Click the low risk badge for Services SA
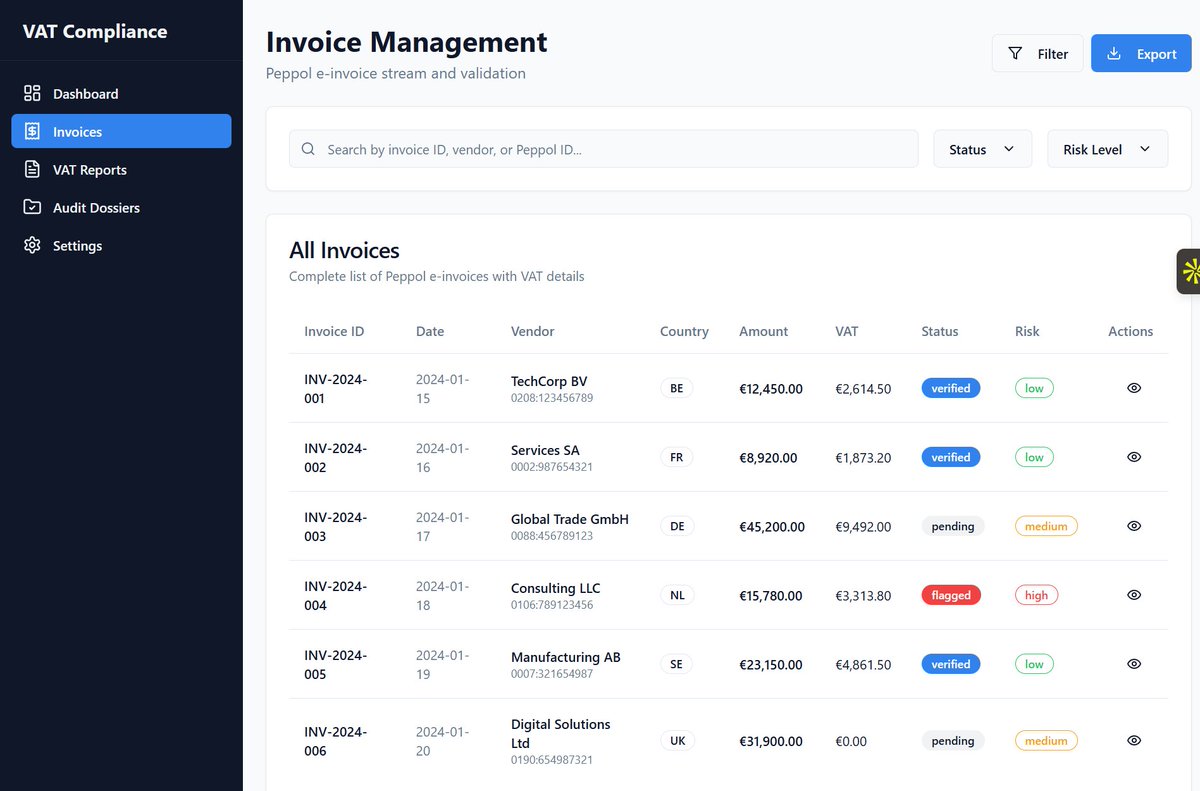The height and width of the screenshot is (791, 1200). point(1034,457)
